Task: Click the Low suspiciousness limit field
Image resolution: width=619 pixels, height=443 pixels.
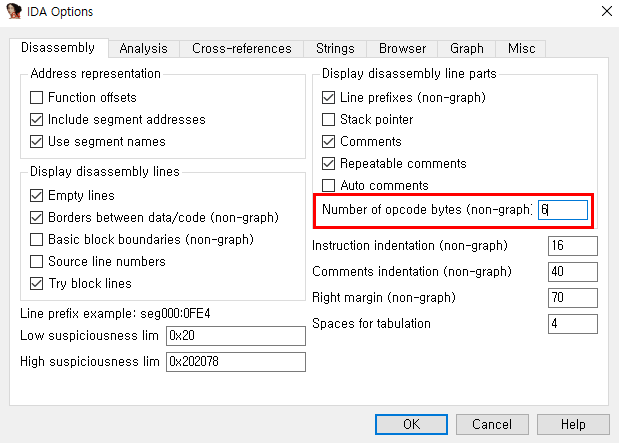Action: (x=236, y=336)
